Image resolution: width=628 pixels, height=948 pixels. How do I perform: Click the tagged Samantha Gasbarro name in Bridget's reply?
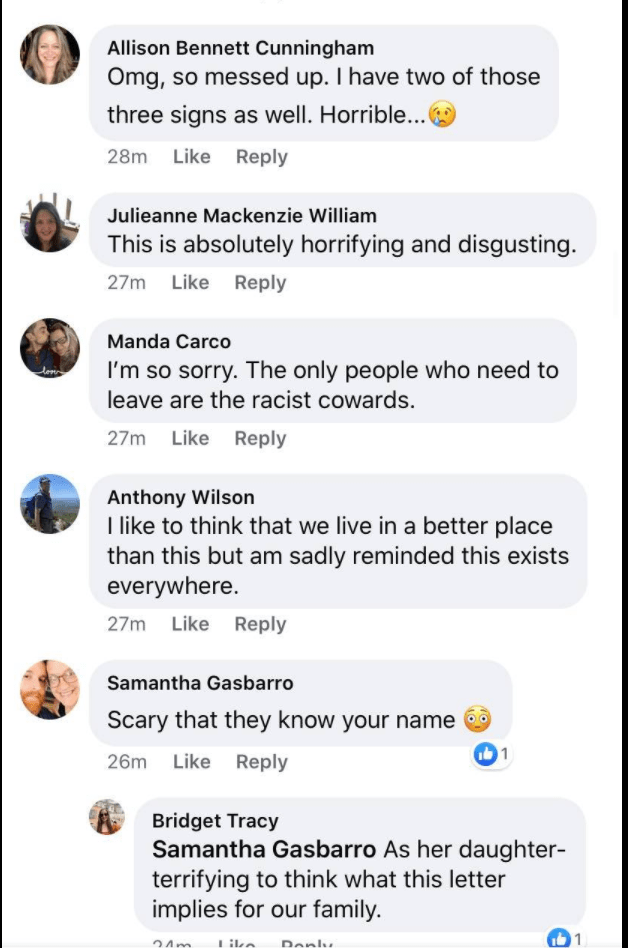[264, 849]
